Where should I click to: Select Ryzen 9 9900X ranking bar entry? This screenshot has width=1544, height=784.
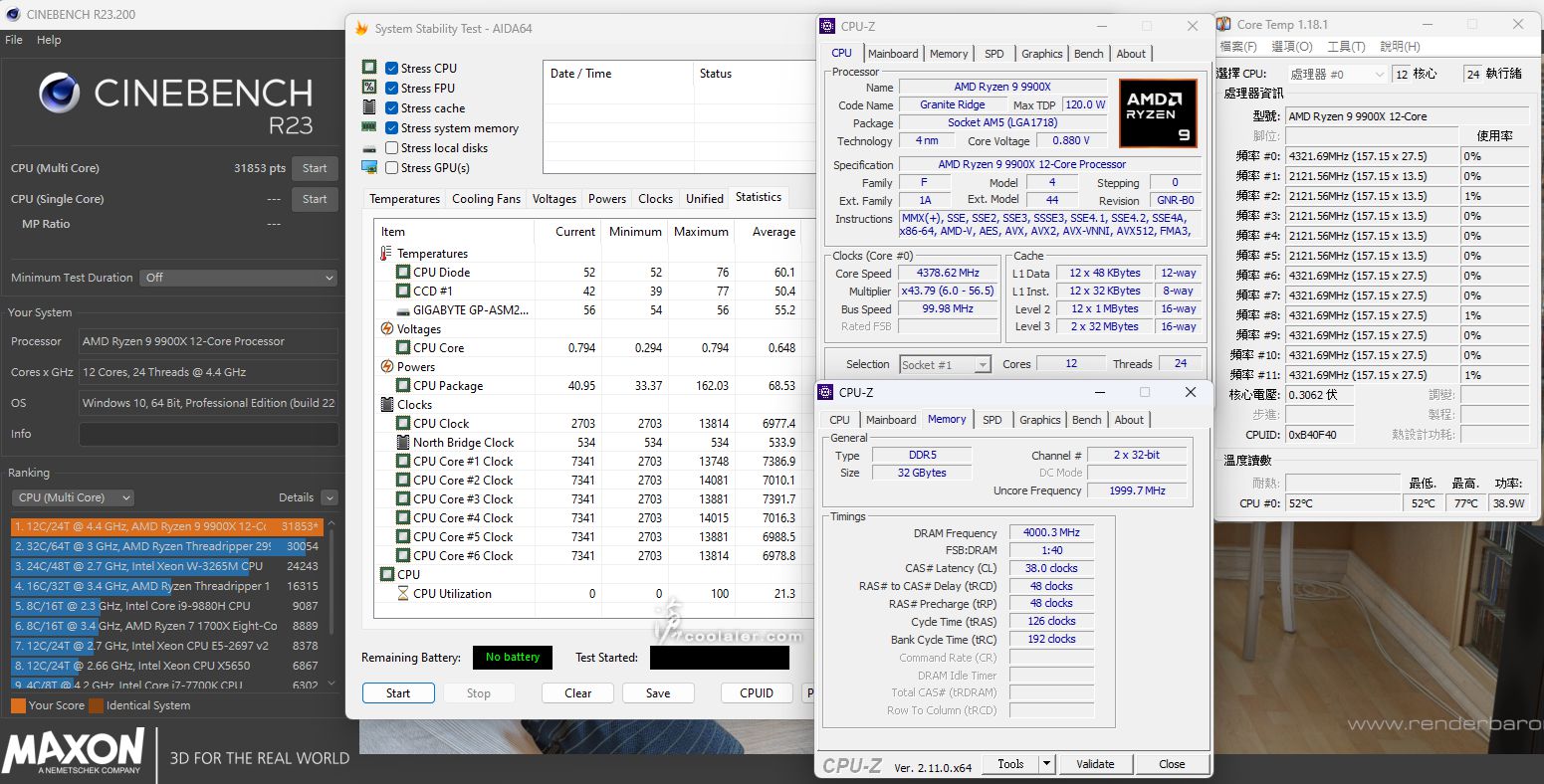point(167,526)
